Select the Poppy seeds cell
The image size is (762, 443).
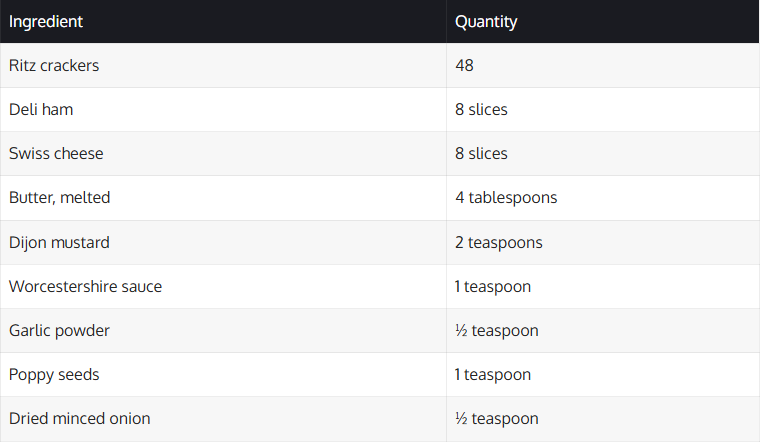pyautogui.click(x=54, y=374)
